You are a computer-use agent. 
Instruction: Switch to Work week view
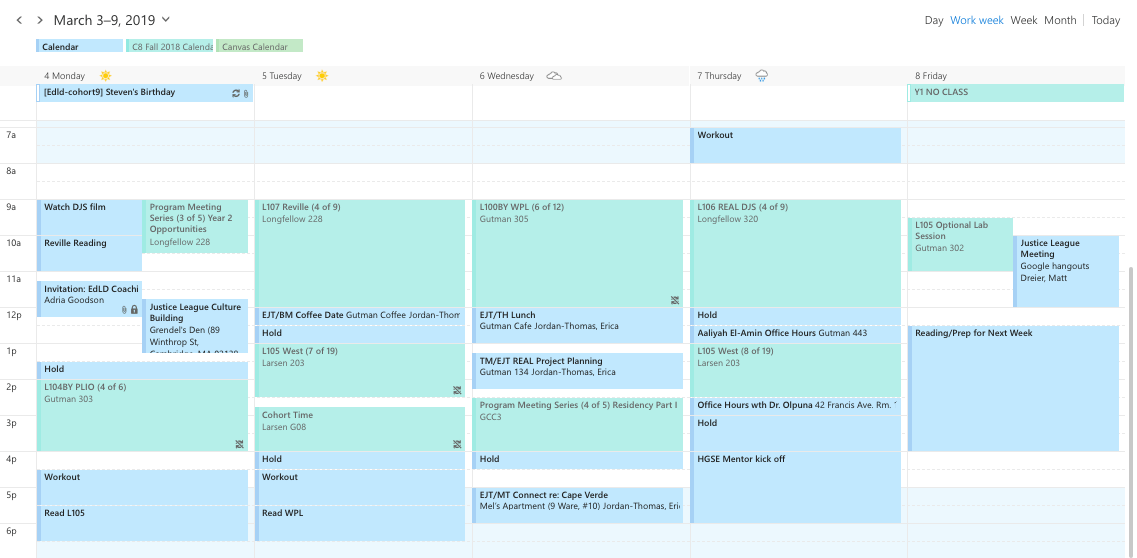coord(977,20)
